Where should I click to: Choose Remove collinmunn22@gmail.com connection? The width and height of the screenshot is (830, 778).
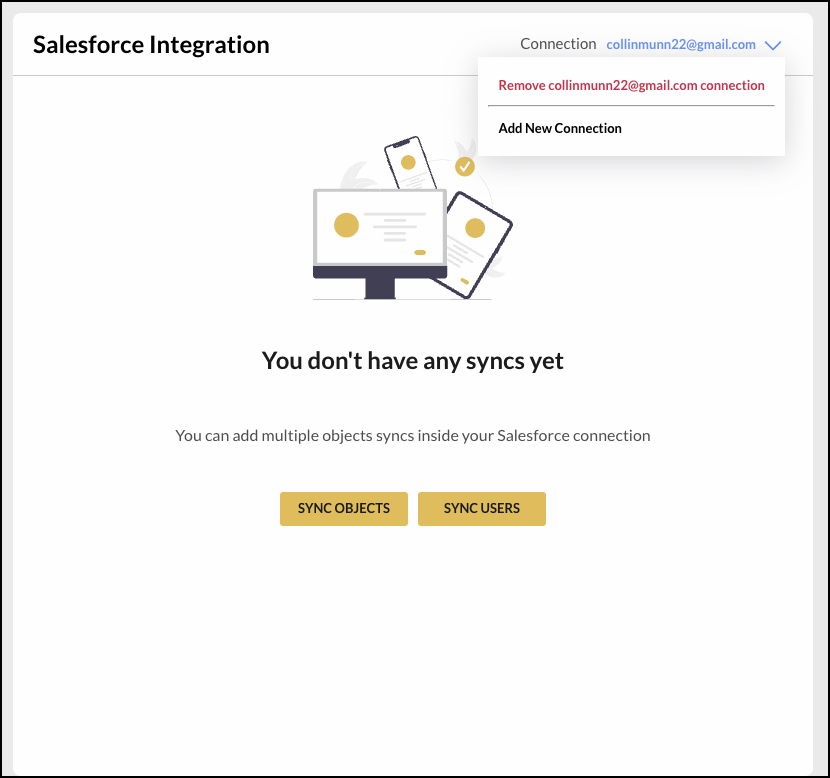(631, 85)
